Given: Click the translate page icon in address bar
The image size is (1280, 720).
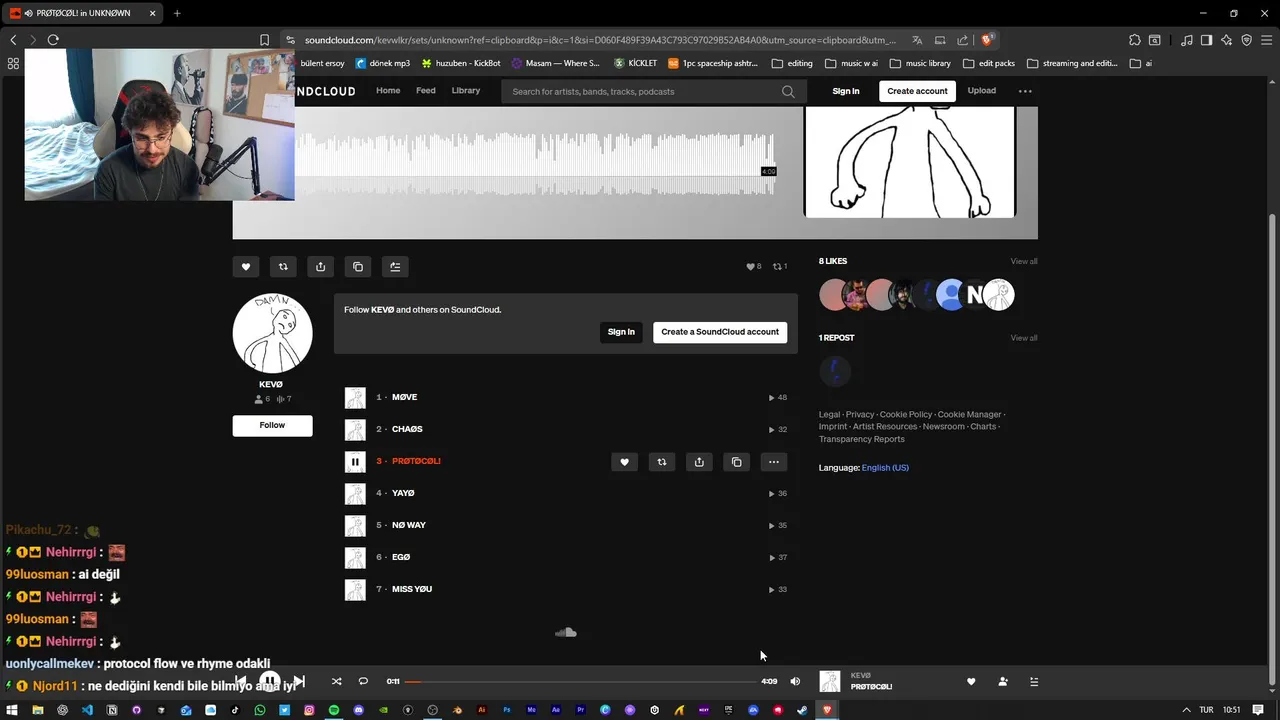Looking at the screenshot, I should (917, 40).
